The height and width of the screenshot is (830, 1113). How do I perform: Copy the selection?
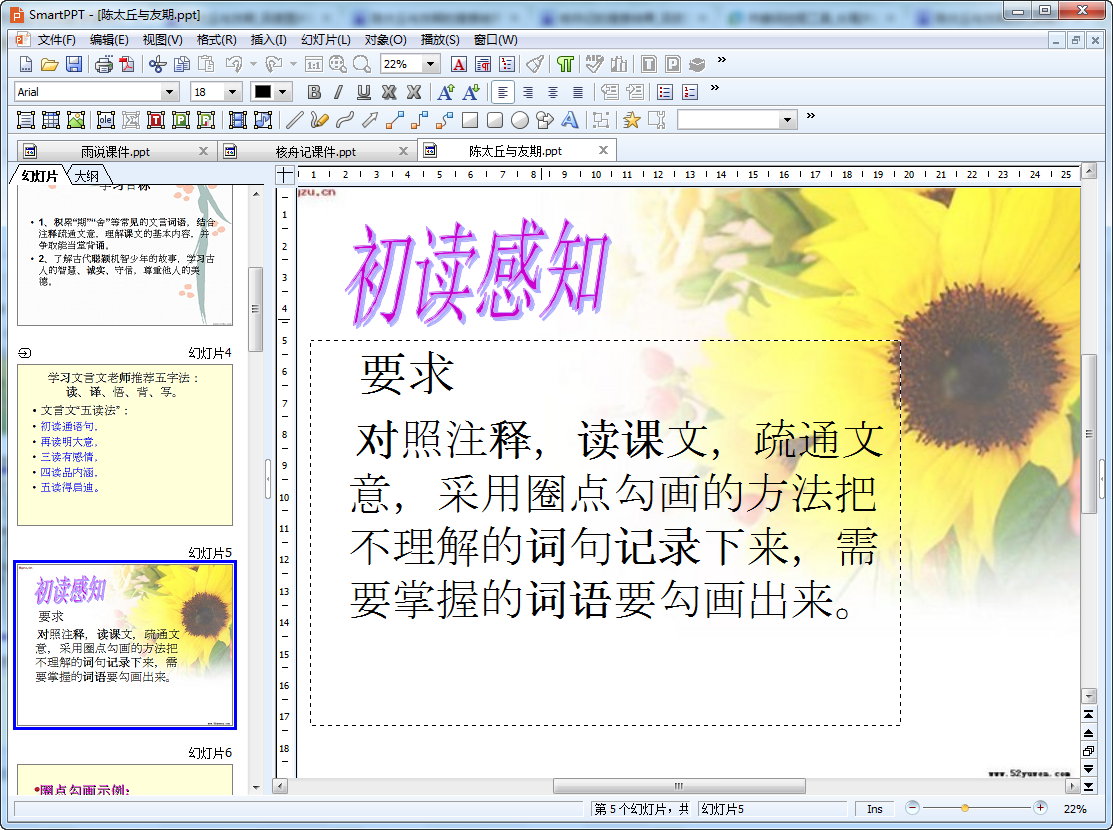(x=182, y=65)
